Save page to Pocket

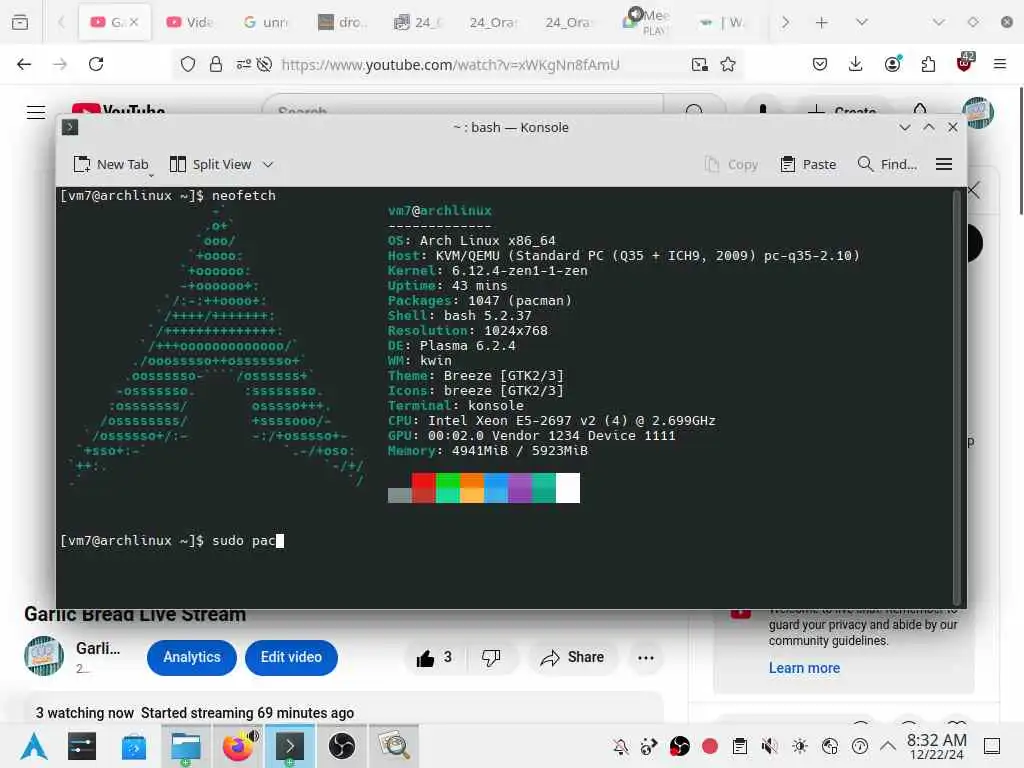tap(820, 64)
